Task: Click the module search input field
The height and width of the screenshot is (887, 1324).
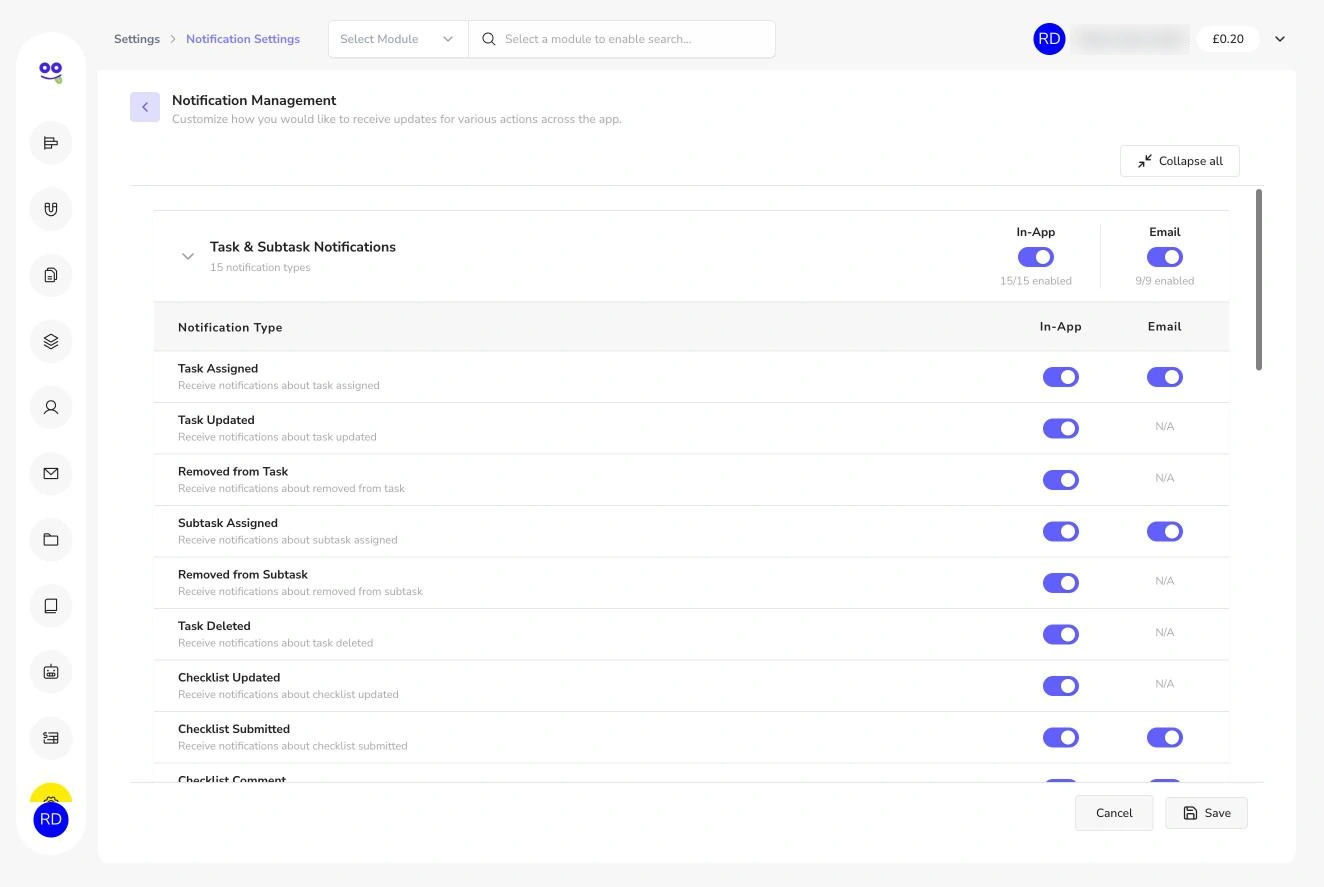Action: (x=622, y=39)
